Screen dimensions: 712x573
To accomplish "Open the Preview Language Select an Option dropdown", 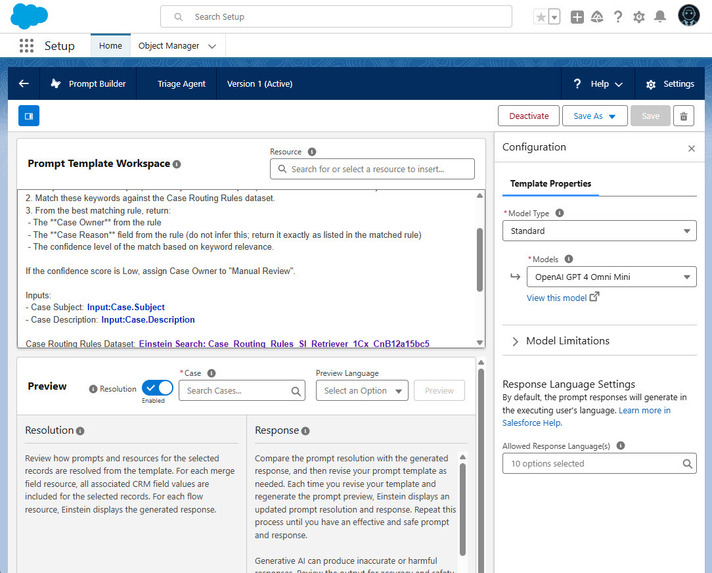I will coord(362,390).
